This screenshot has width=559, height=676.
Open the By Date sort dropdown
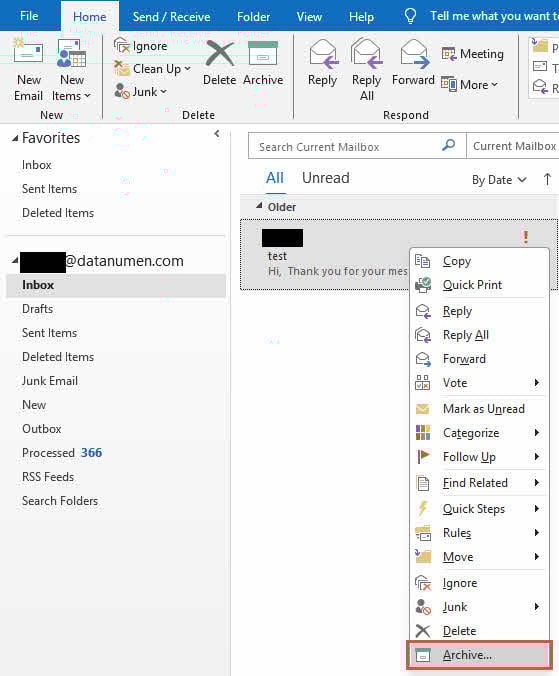[499, 180]
